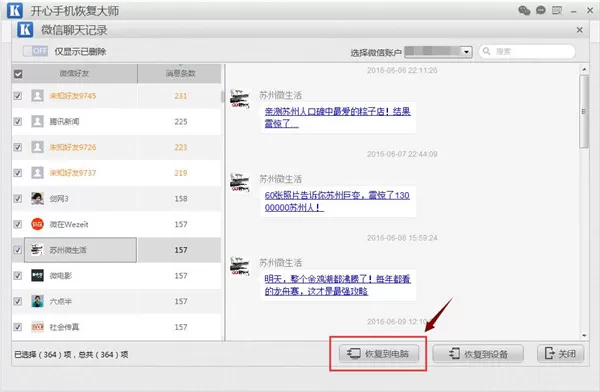Click the avatar icon of 未知好友9745

[37, 96]
